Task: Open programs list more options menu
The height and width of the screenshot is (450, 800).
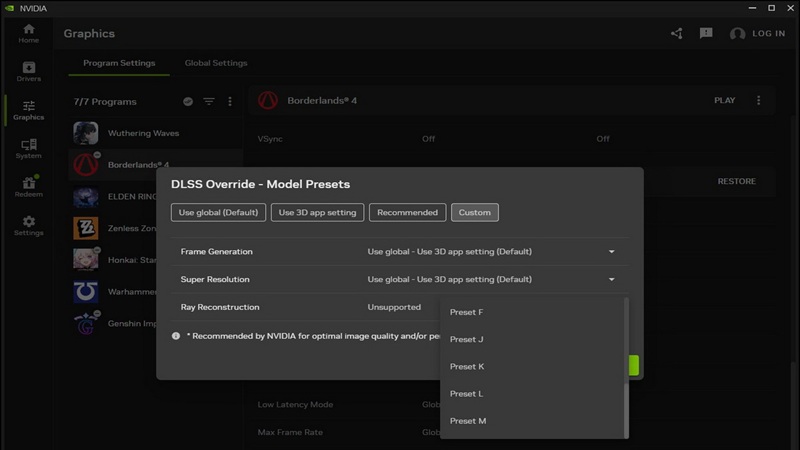Action: (x=230, y=102)
